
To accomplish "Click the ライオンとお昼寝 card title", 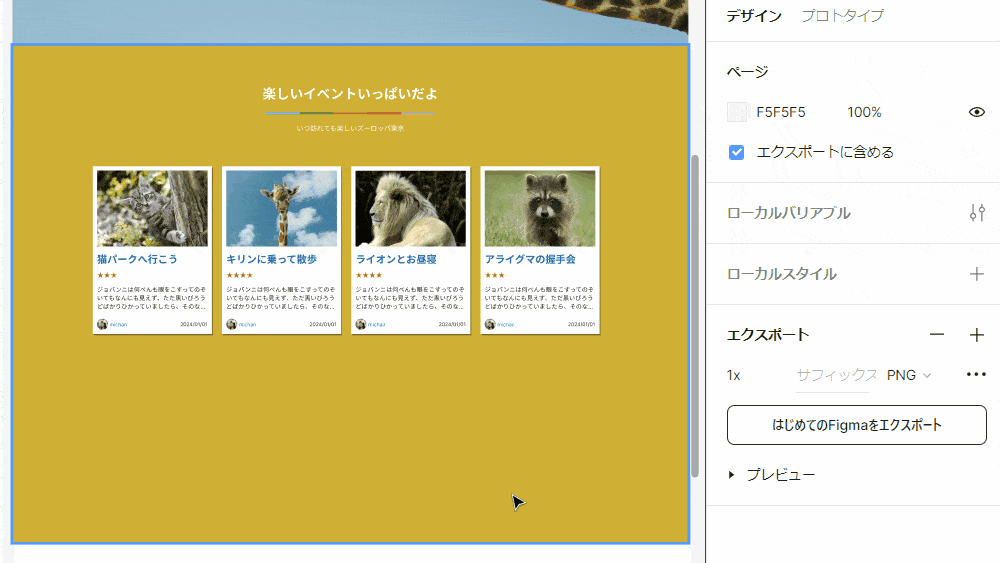I will tap(396, 260).
